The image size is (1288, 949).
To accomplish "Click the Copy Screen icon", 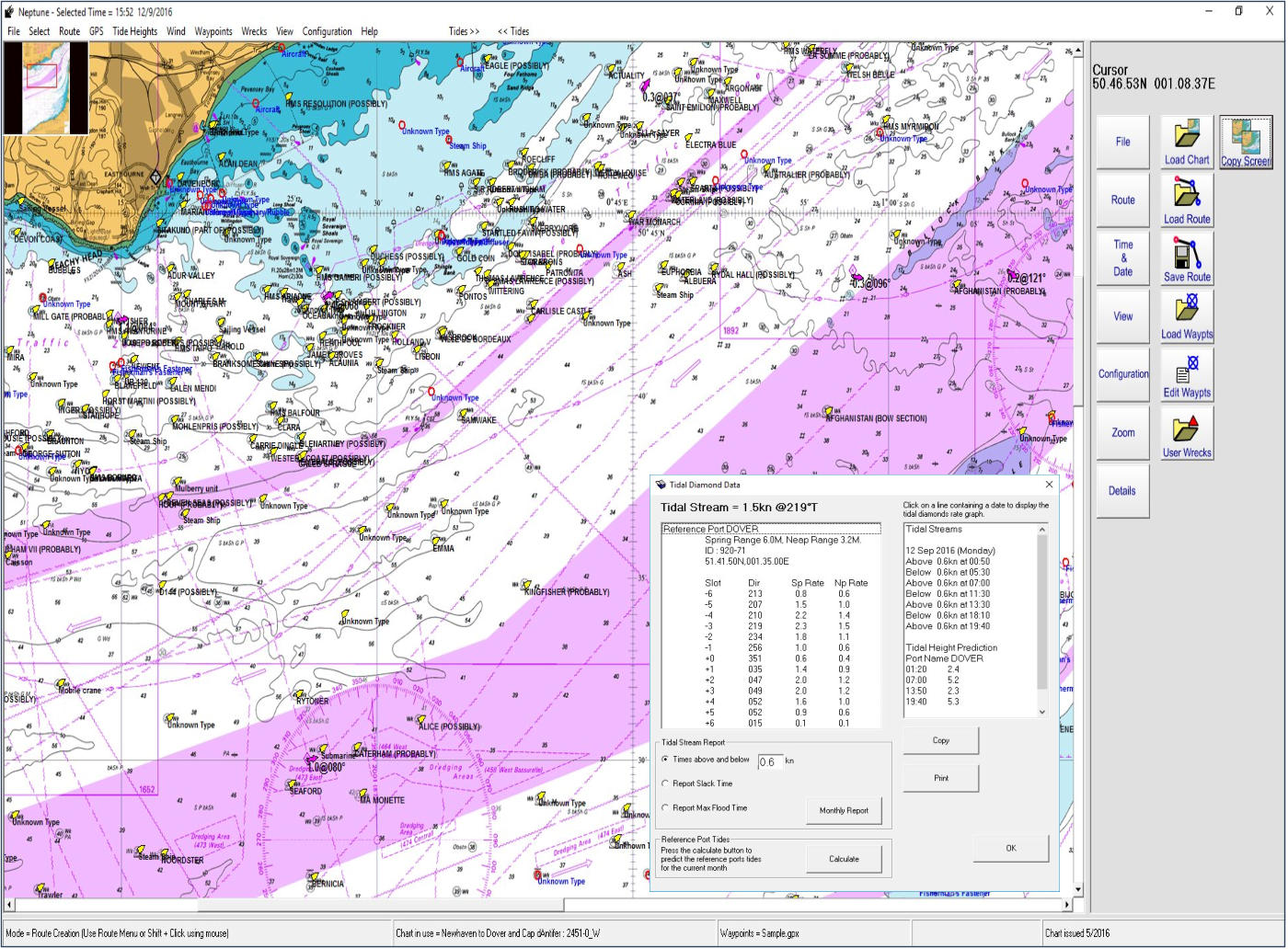I will point(1245,137).
